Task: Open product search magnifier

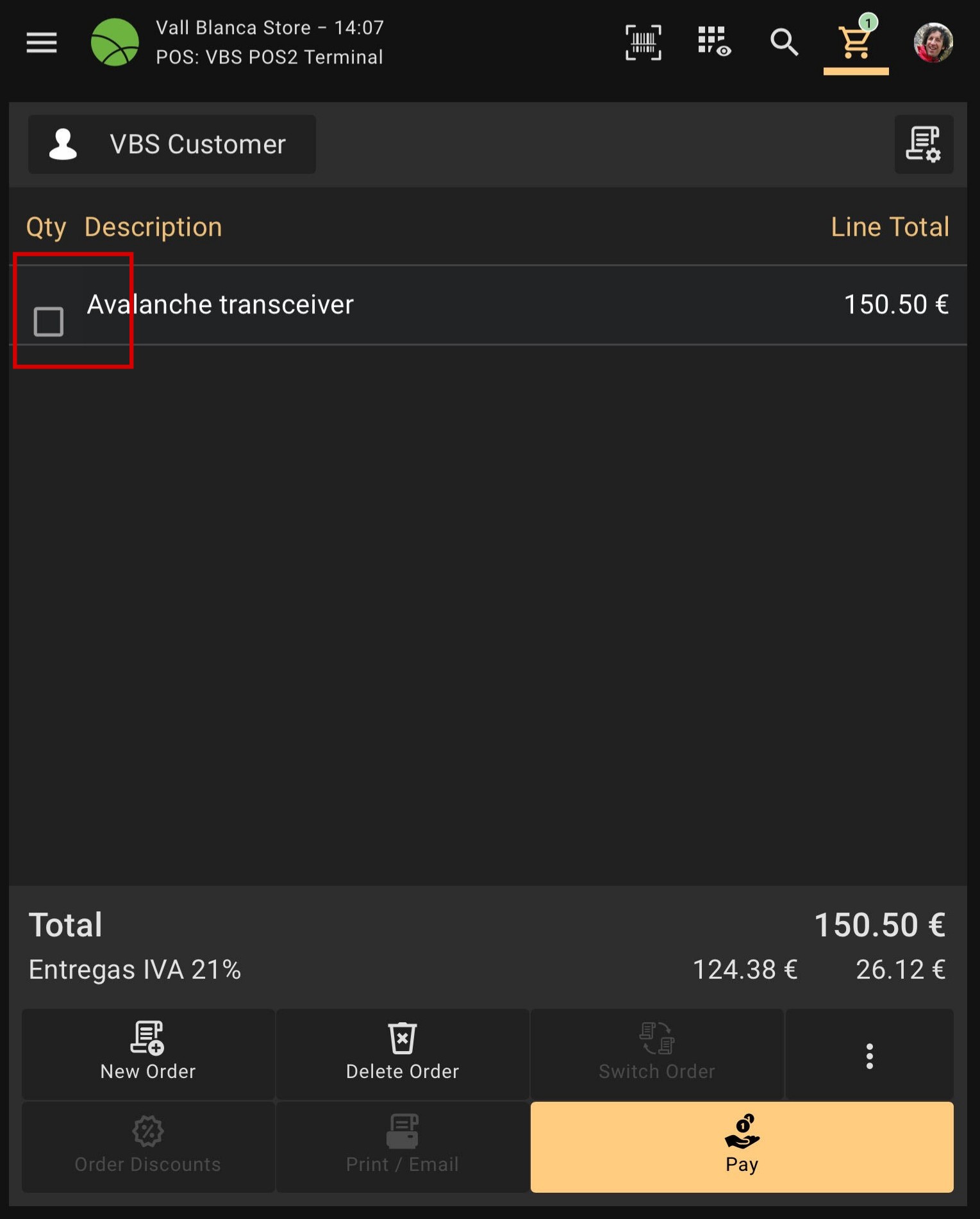Action: click(784, 43)
